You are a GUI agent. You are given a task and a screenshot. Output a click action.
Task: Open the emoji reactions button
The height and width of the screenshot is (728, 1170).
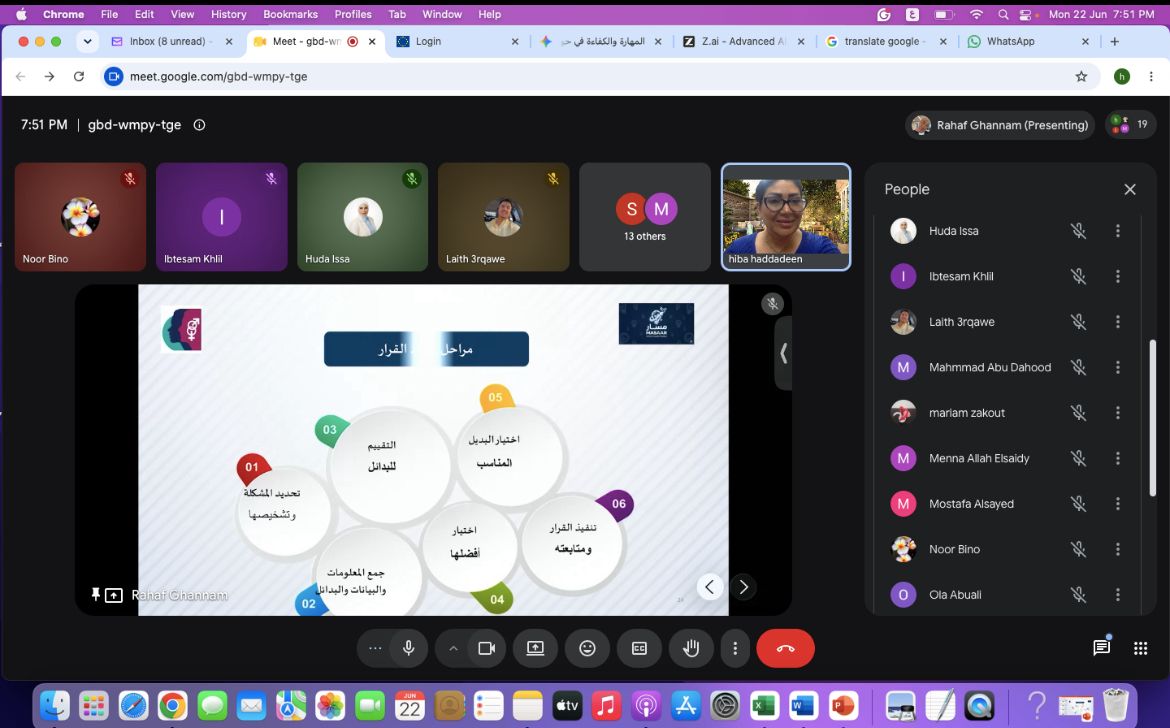point(587,648)
